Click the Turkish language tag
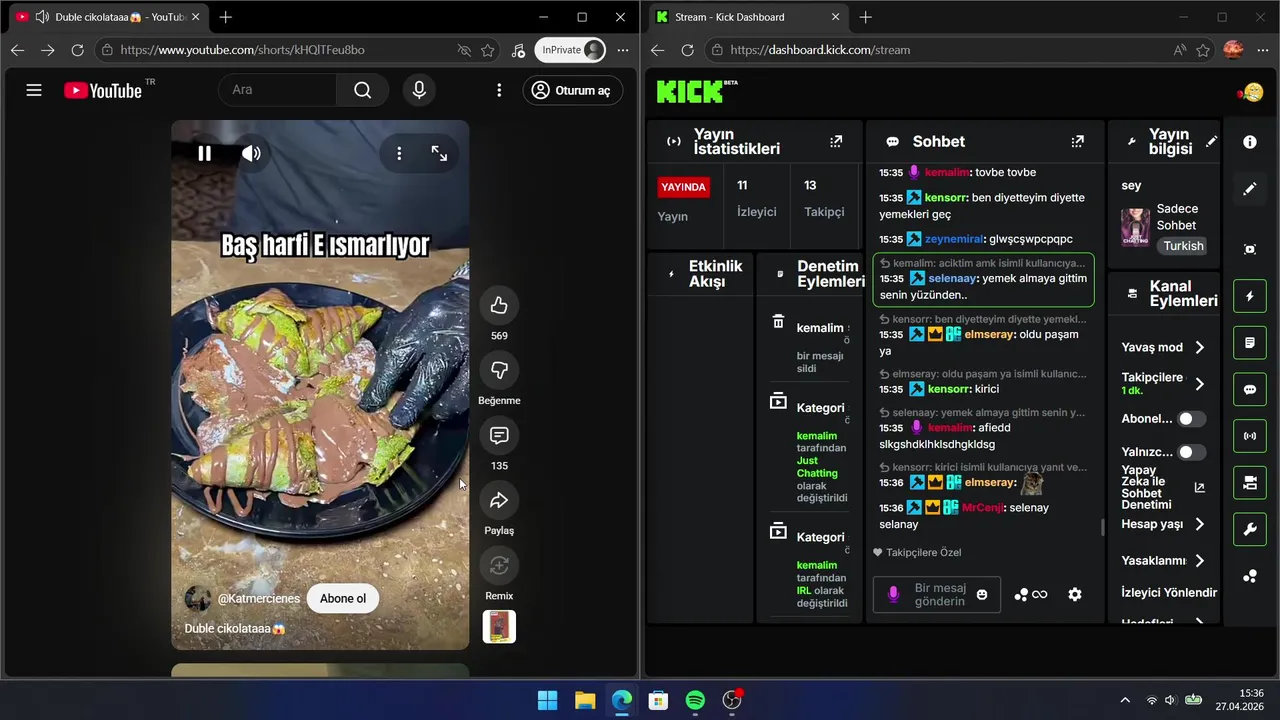 click(x=1183, y=246)
